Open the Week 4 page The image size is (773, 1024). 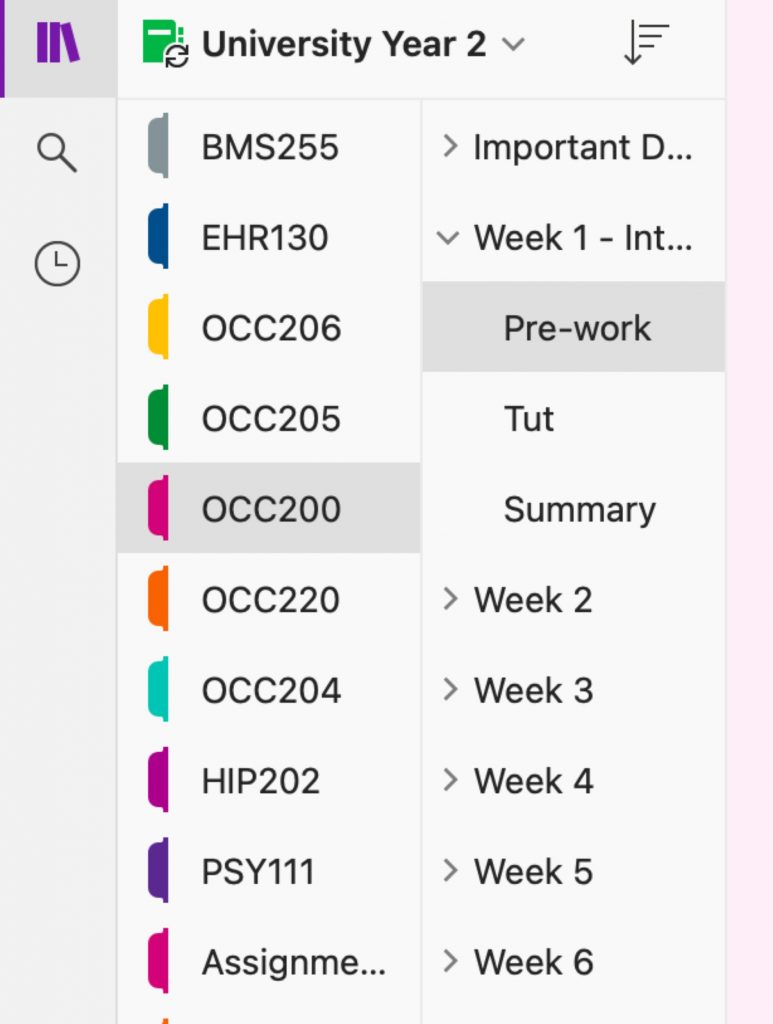tap(533, 781)
